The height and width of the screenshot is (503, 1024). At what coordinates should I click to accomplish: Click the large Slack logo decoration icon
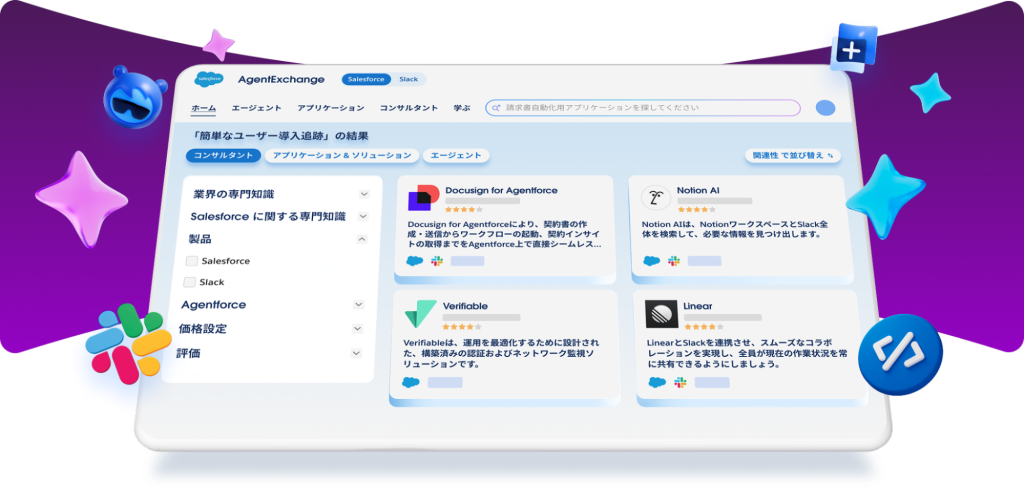tap(127, 342)
